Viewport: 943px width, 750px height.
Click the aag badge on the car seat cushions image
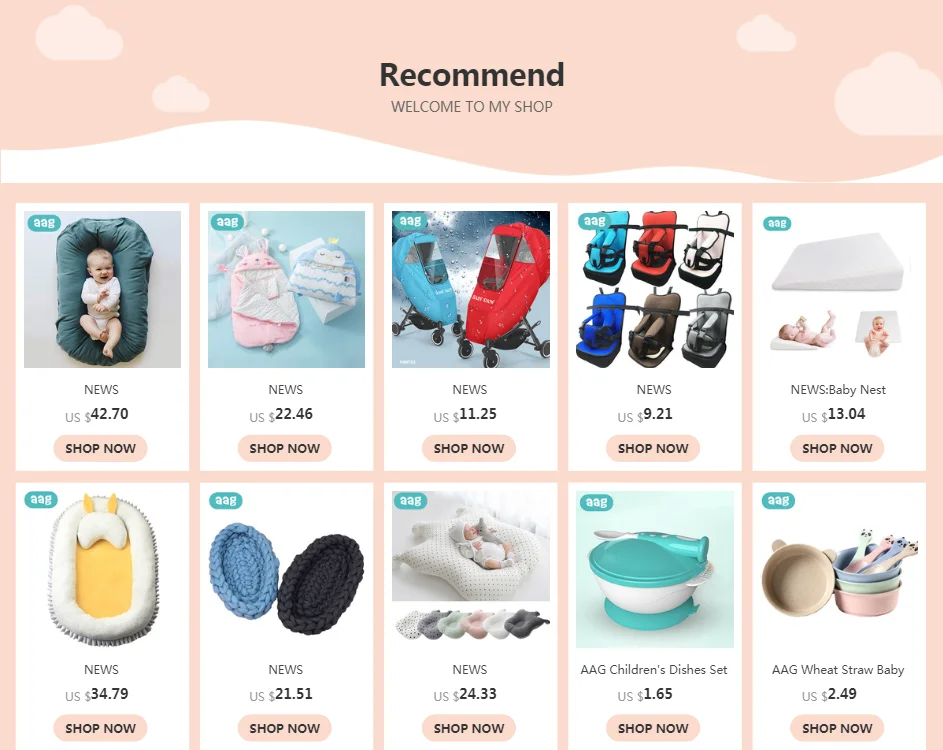[x=594, y=221]
